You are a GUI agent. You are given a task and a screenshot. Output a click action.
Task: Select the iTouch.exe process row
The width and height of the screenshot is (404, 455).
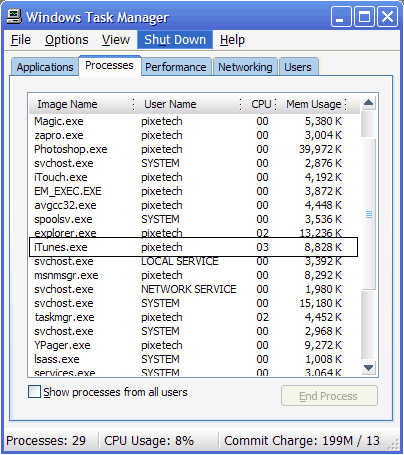[x=193, y=177]
